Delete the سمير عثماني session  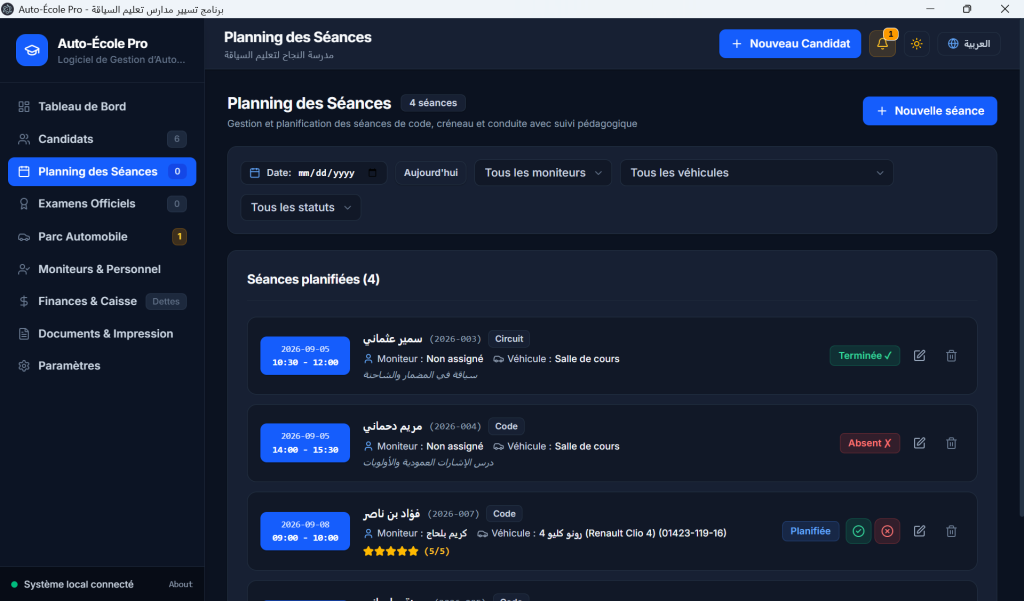pos(952,355)
